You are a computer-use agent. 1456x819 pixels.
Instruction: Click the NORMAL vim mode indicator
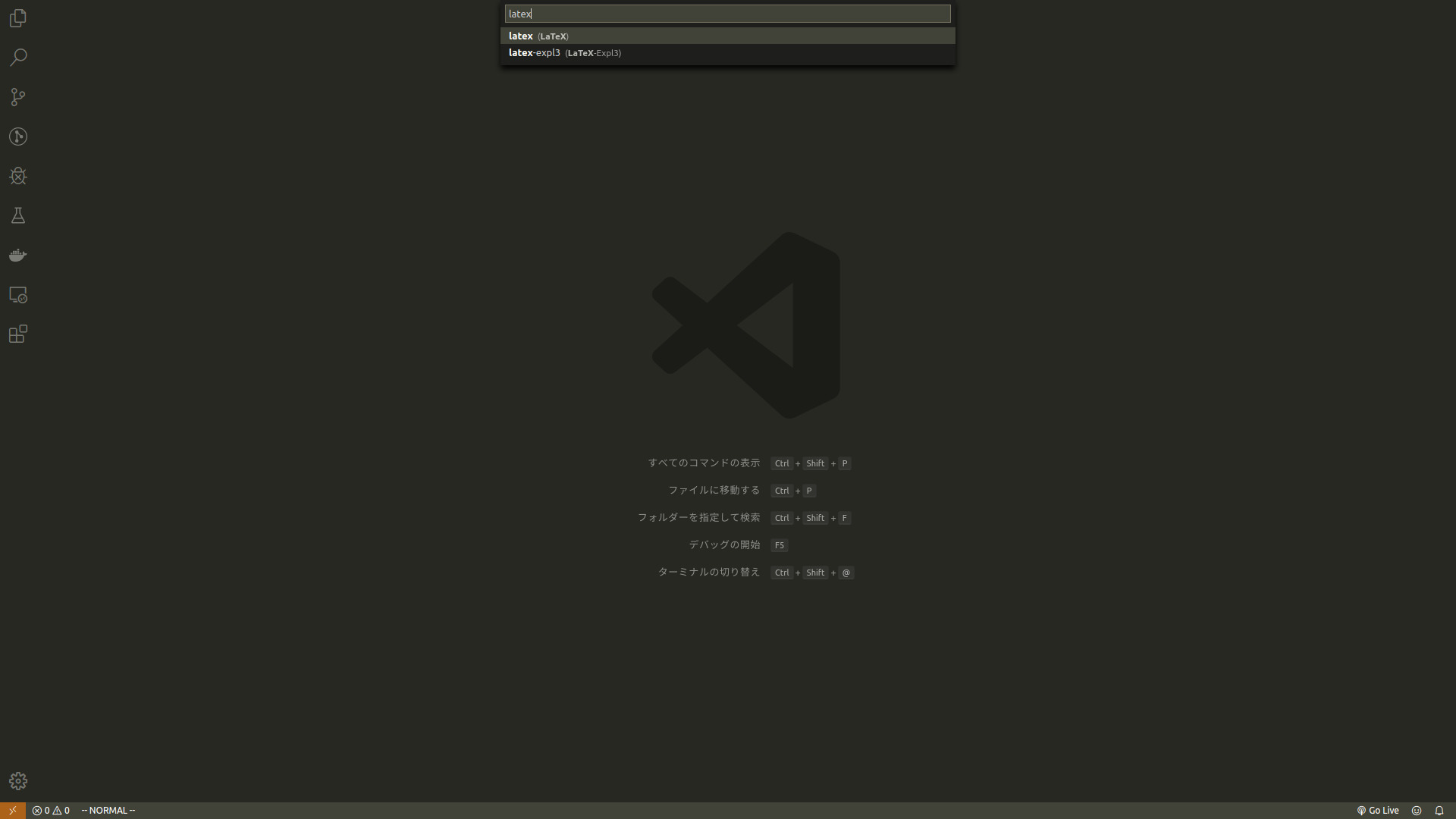108,811
